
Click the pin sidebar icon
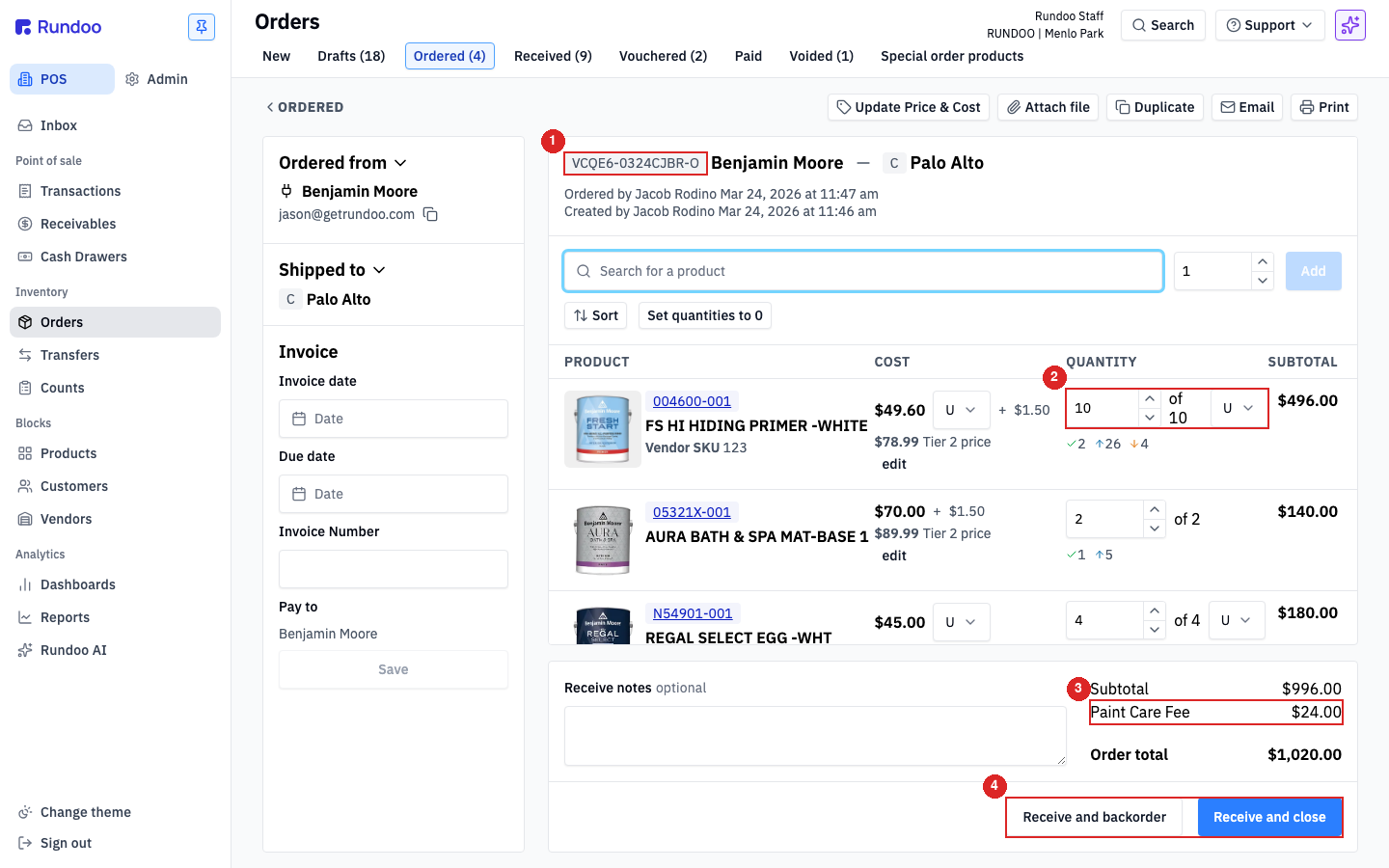point(202,27)
